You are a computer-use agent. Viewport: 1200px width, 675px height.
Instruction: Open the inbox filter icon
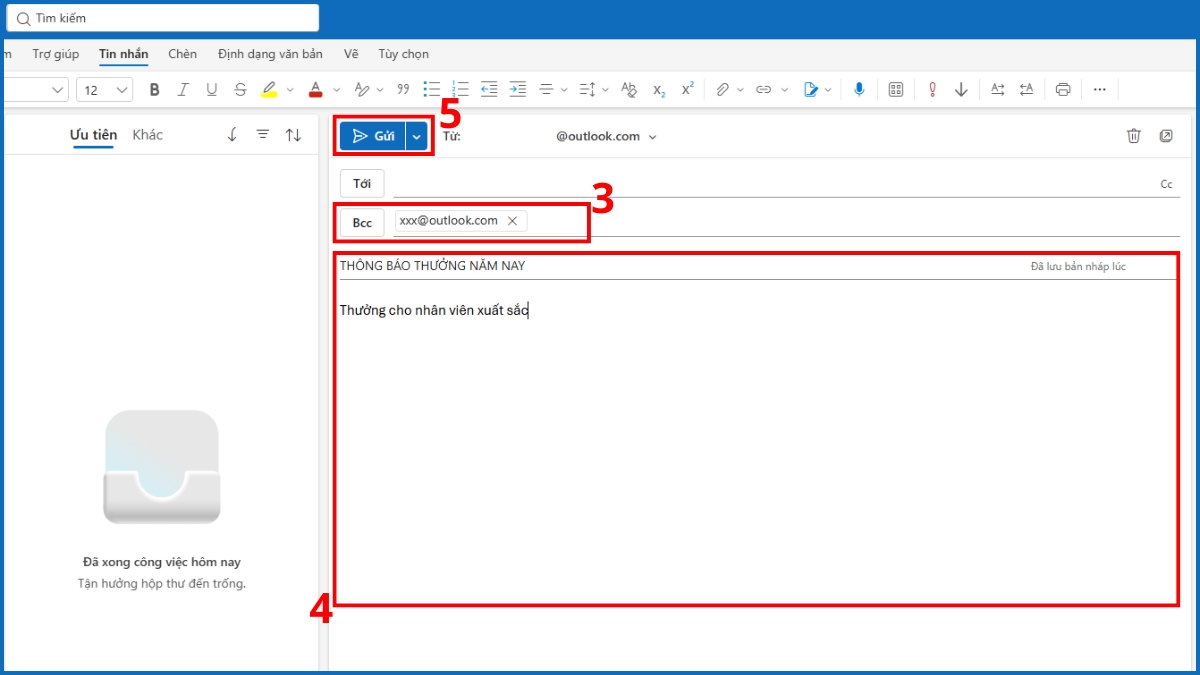[263, 135]
